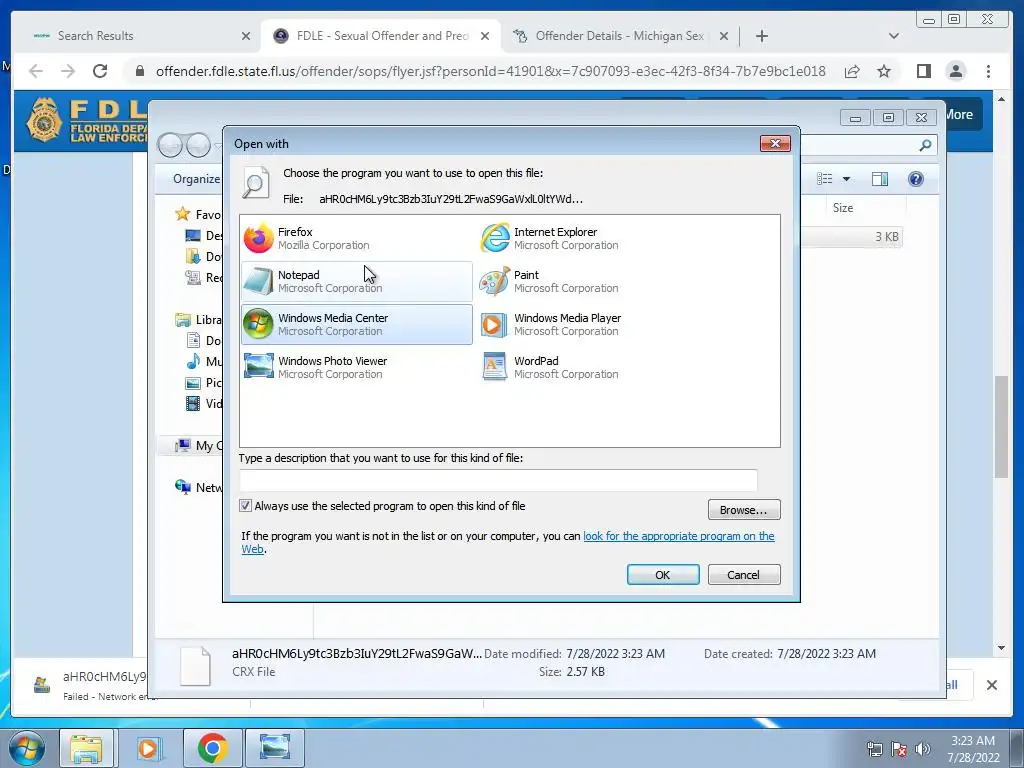1024x768 pixels.
Task: Confirm with the OK button
Action: pos(663,575)
